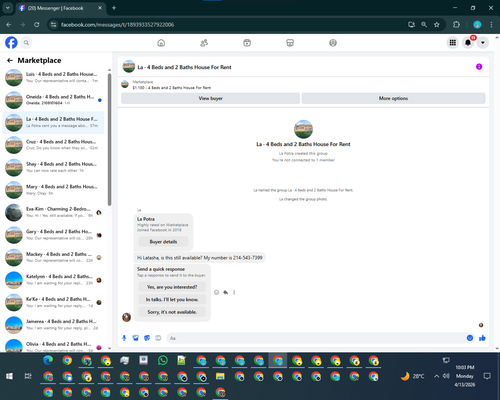Open the Katelynn 4 Beds conversation
The width and height of the screenshot is (500, 400).
53,280
